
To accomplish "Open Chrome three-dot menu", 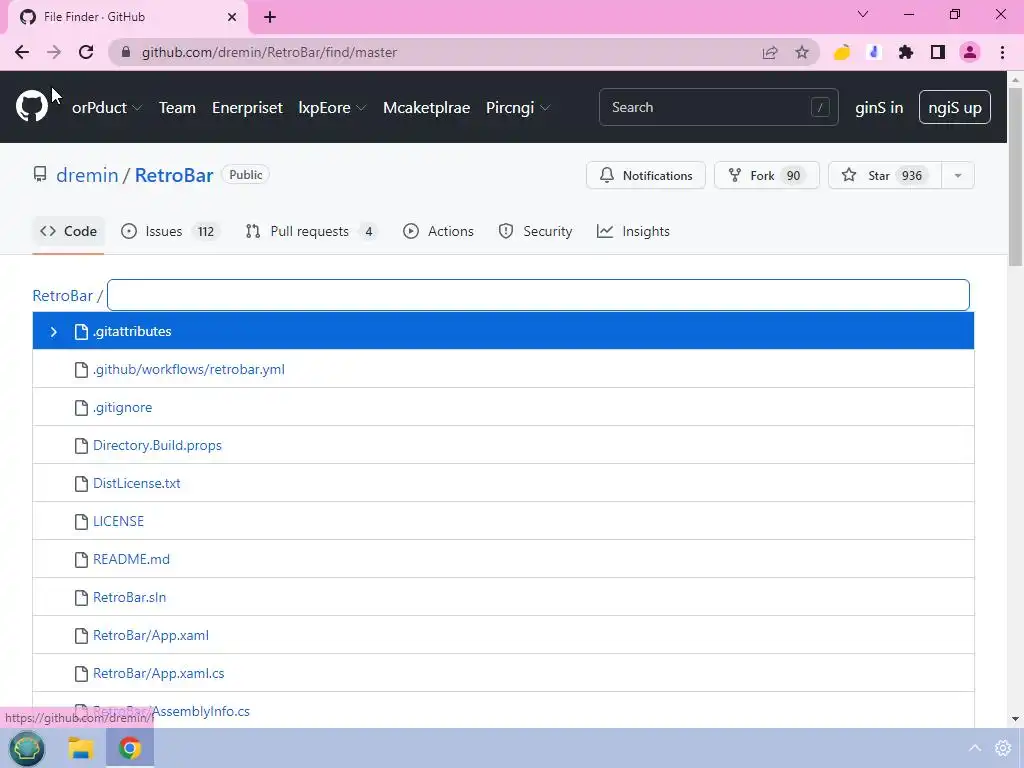I will tap(1002, 52).
